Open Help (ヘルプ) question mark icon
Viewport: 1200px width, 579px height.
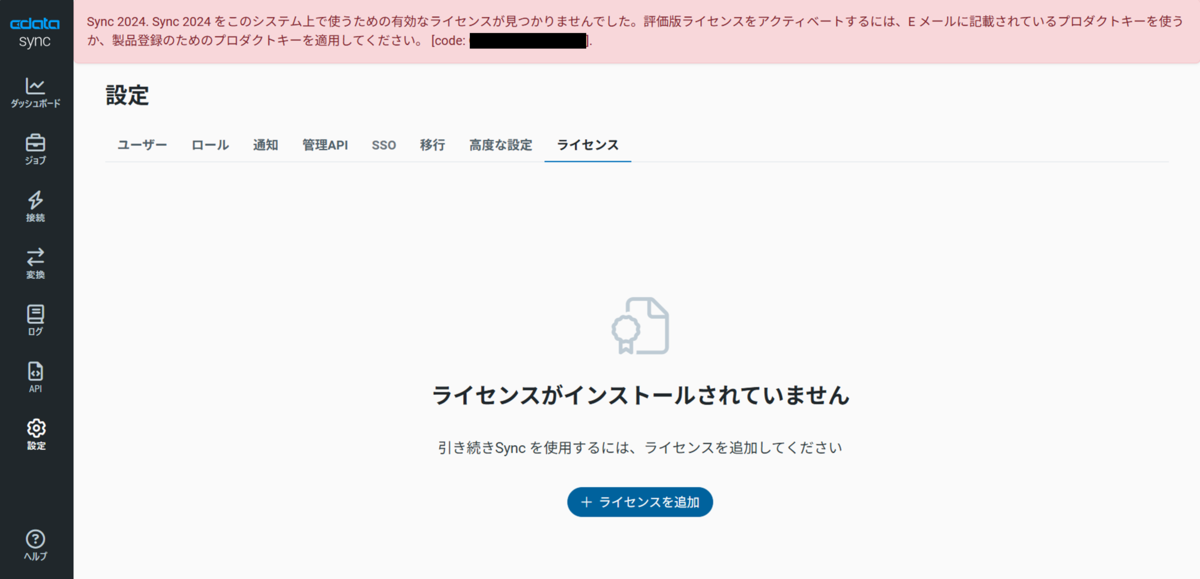36,545
